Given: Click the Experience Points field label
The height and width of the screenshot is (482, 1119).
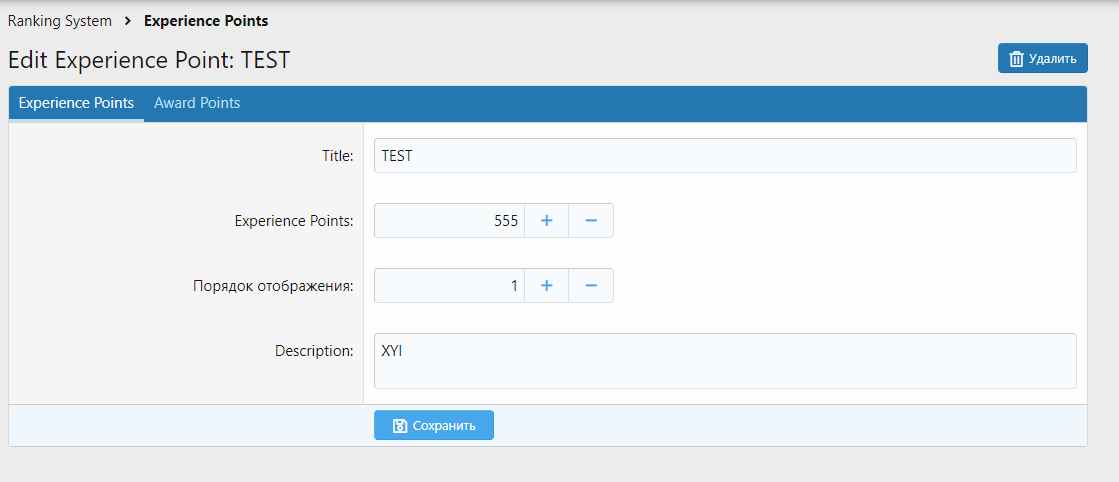Looking at the screenshot, I should tap(294, 221).
